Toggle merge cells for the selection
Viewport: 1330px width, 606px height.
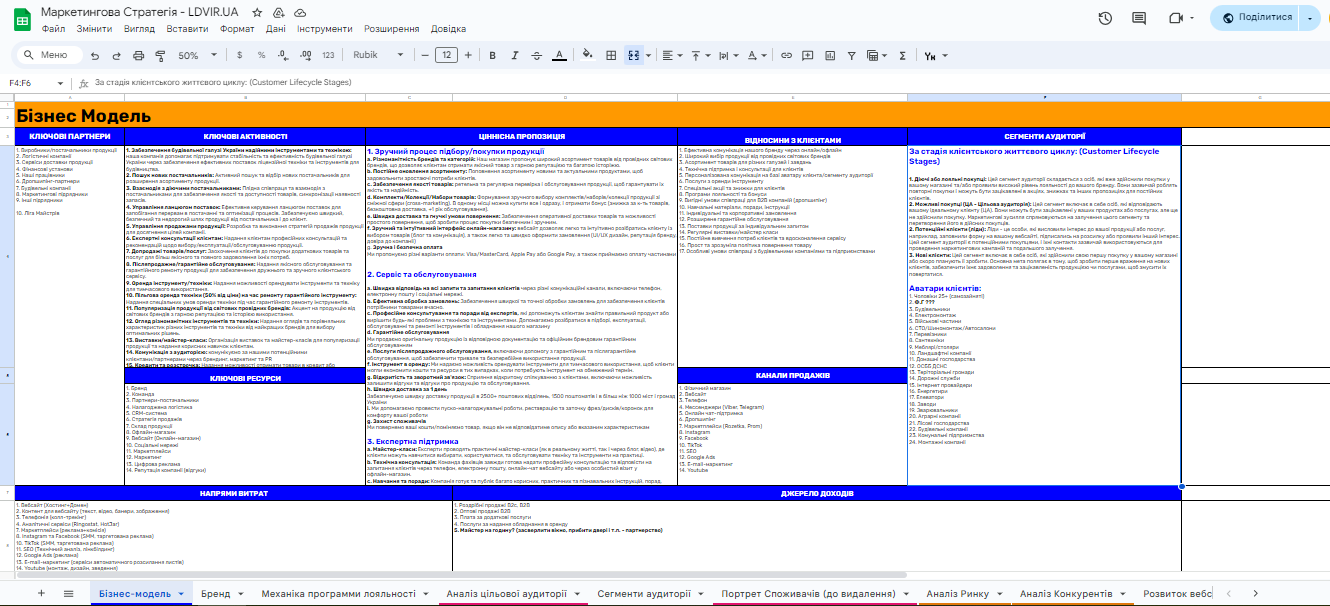point(632,55)
